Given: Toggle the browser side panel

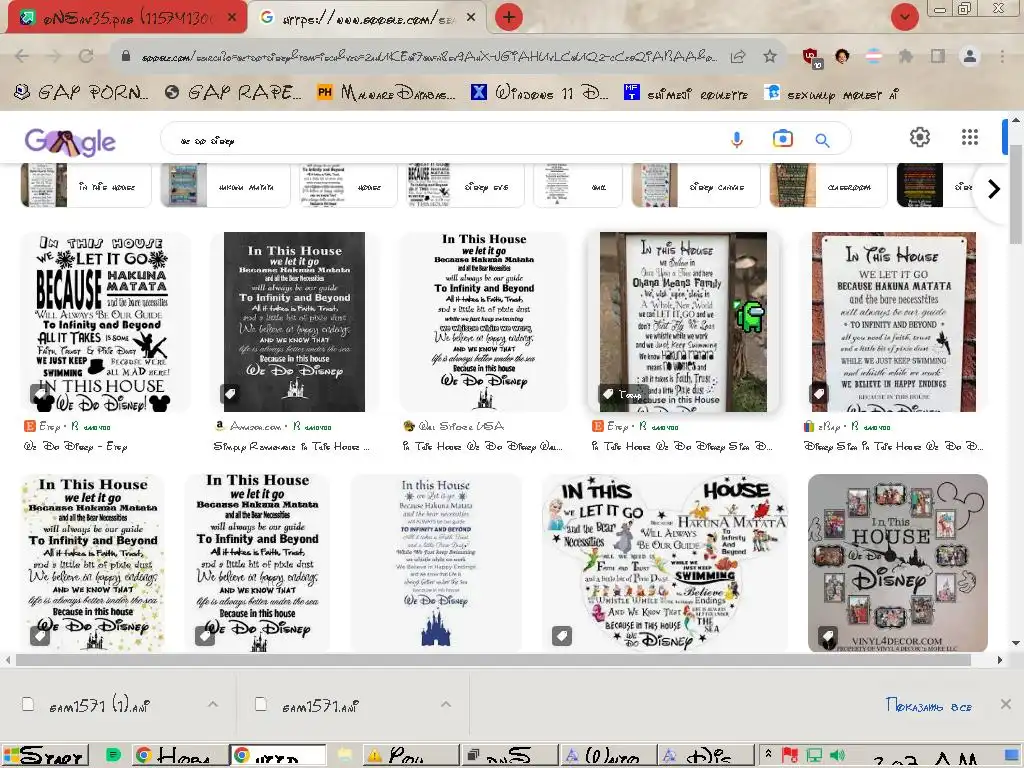Looking at the screenshot, I should pos(938,56).
